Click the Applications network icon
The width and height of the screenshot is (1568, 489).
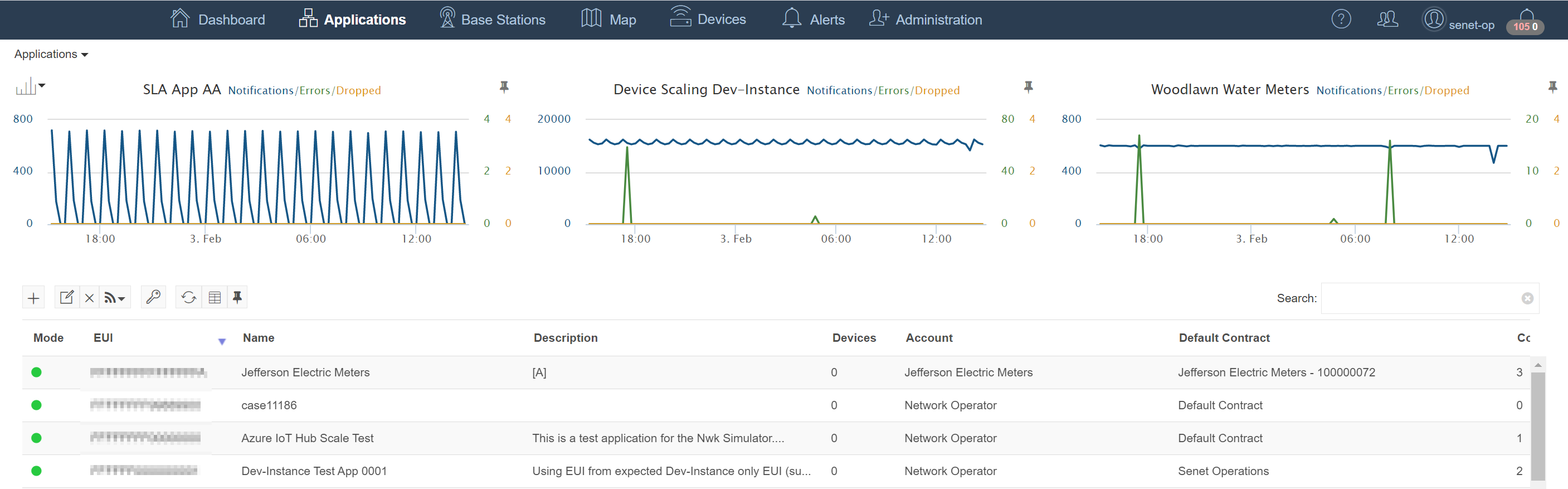click(x=308, y=18)
